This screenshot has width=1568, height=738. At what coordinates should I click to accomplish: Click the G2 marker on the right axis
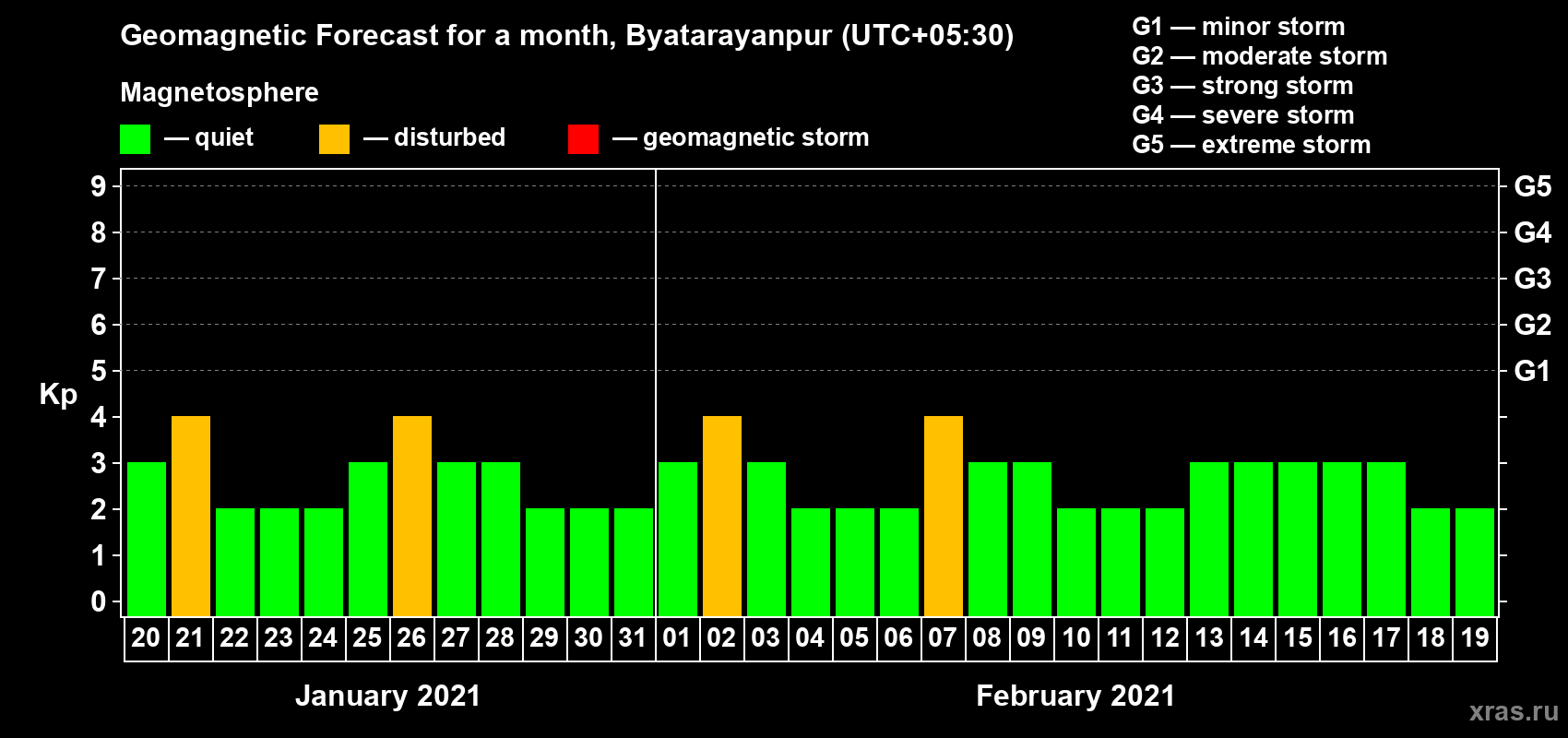click(x=1532, y=325)
